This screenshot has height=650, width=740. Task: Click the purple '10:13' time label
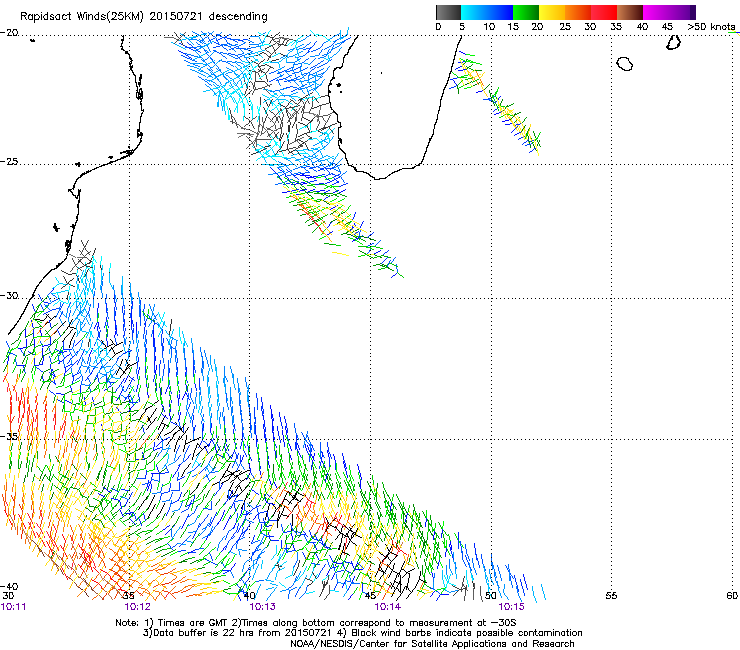coord(262,607)
